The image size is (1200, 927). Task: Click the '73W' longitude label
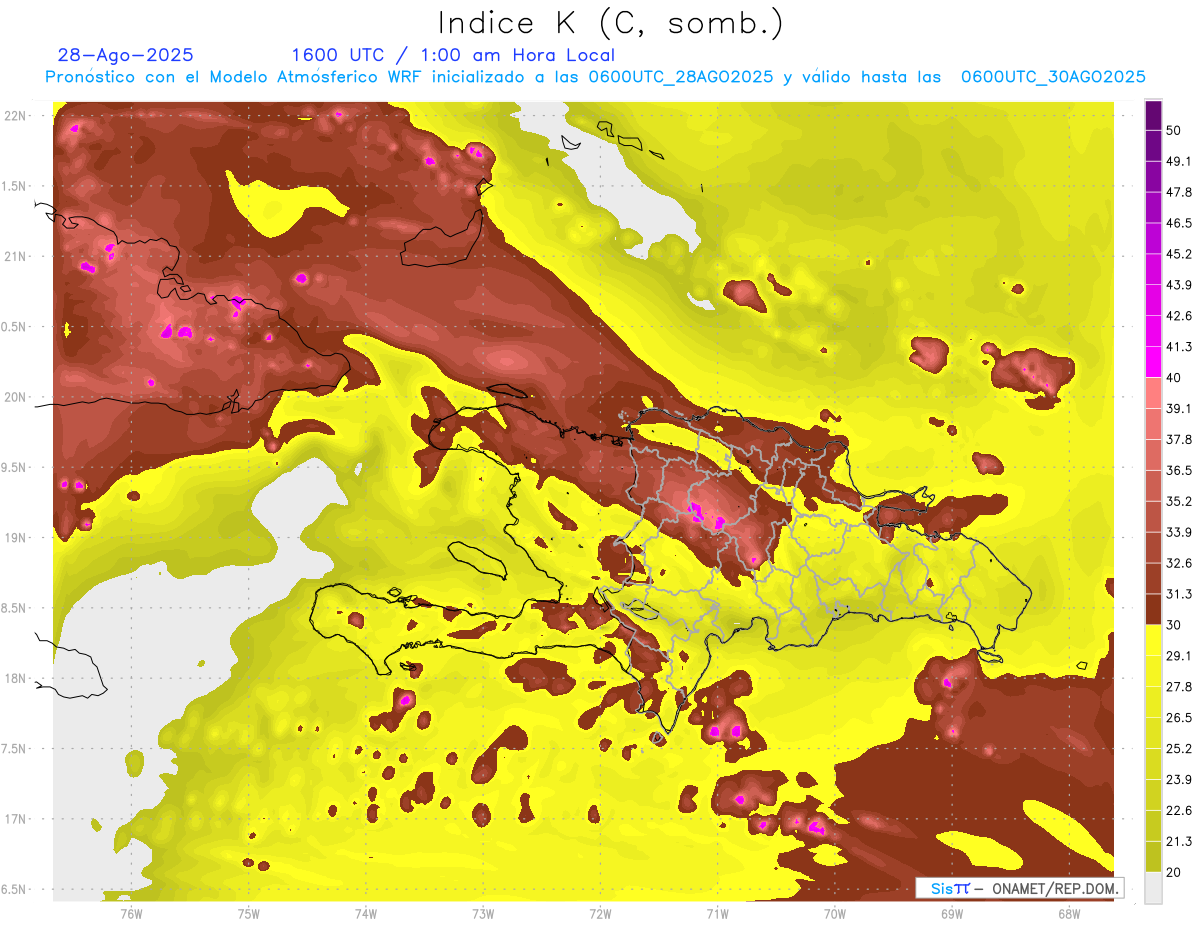483,913
